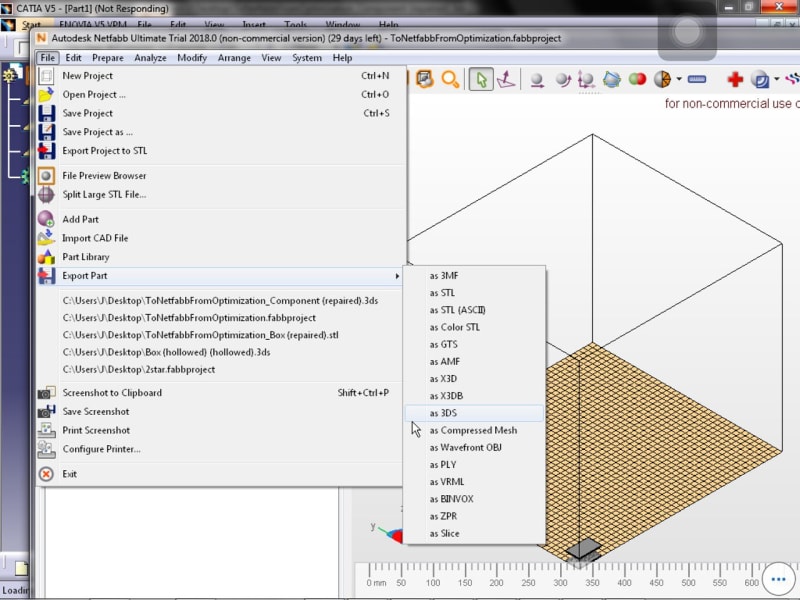Choose the move part tool icon

click(536, 80)
